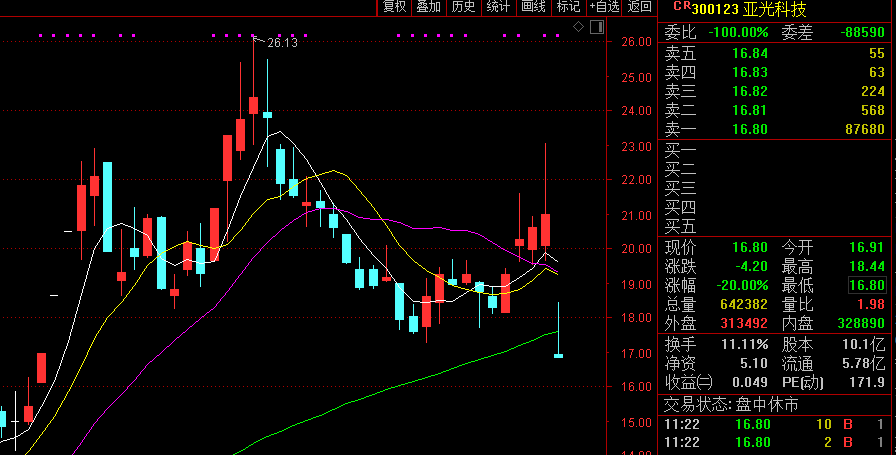This screenshot has height=455, width=896.
Task: Click the 26.13 high price label
Action: click(282, 43)
